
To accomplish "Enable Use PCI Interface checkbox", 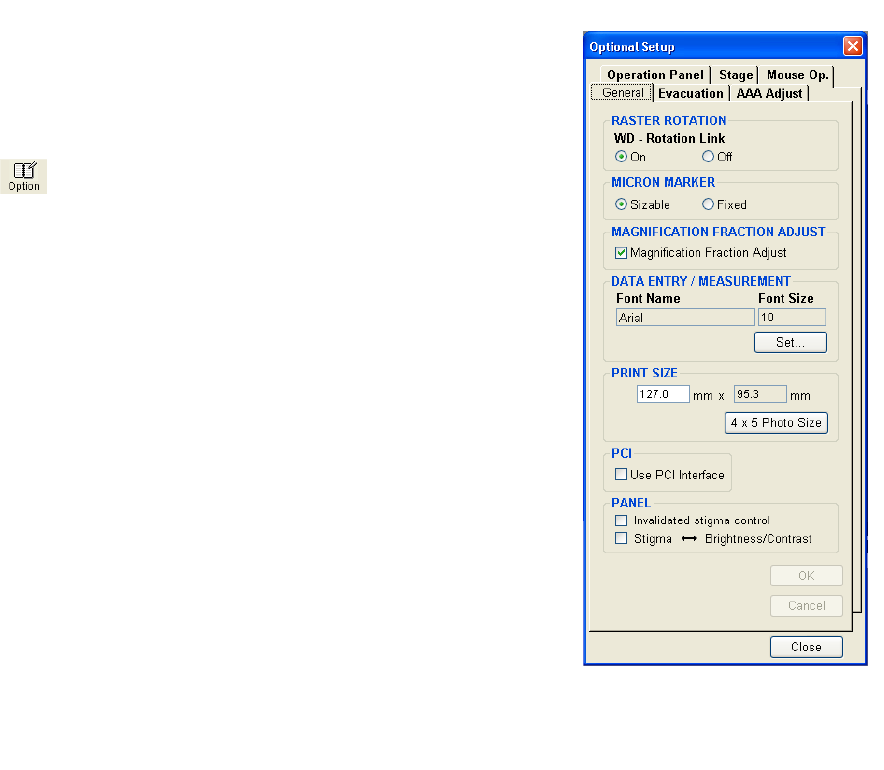I will pyautogui.click(x=621, y=475).
